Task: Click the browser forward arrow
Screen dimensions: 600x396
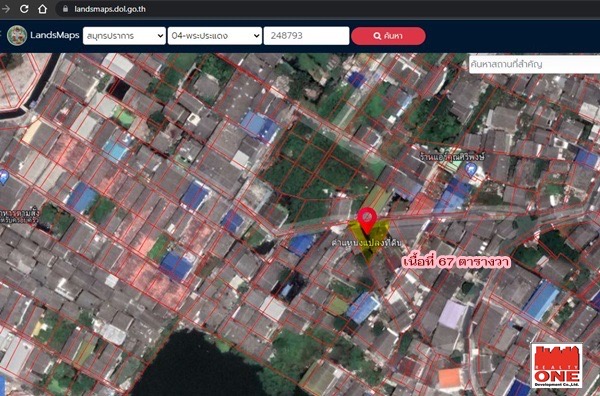Action: click(5, 9)
